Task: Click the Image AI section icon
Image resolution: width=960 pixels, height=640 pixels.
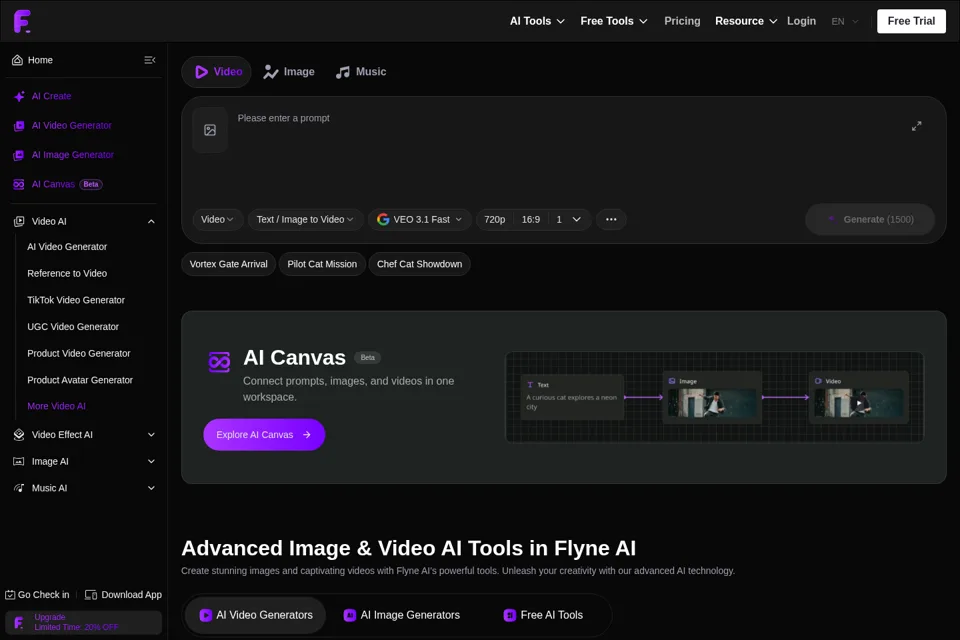Action: [19, 462]
